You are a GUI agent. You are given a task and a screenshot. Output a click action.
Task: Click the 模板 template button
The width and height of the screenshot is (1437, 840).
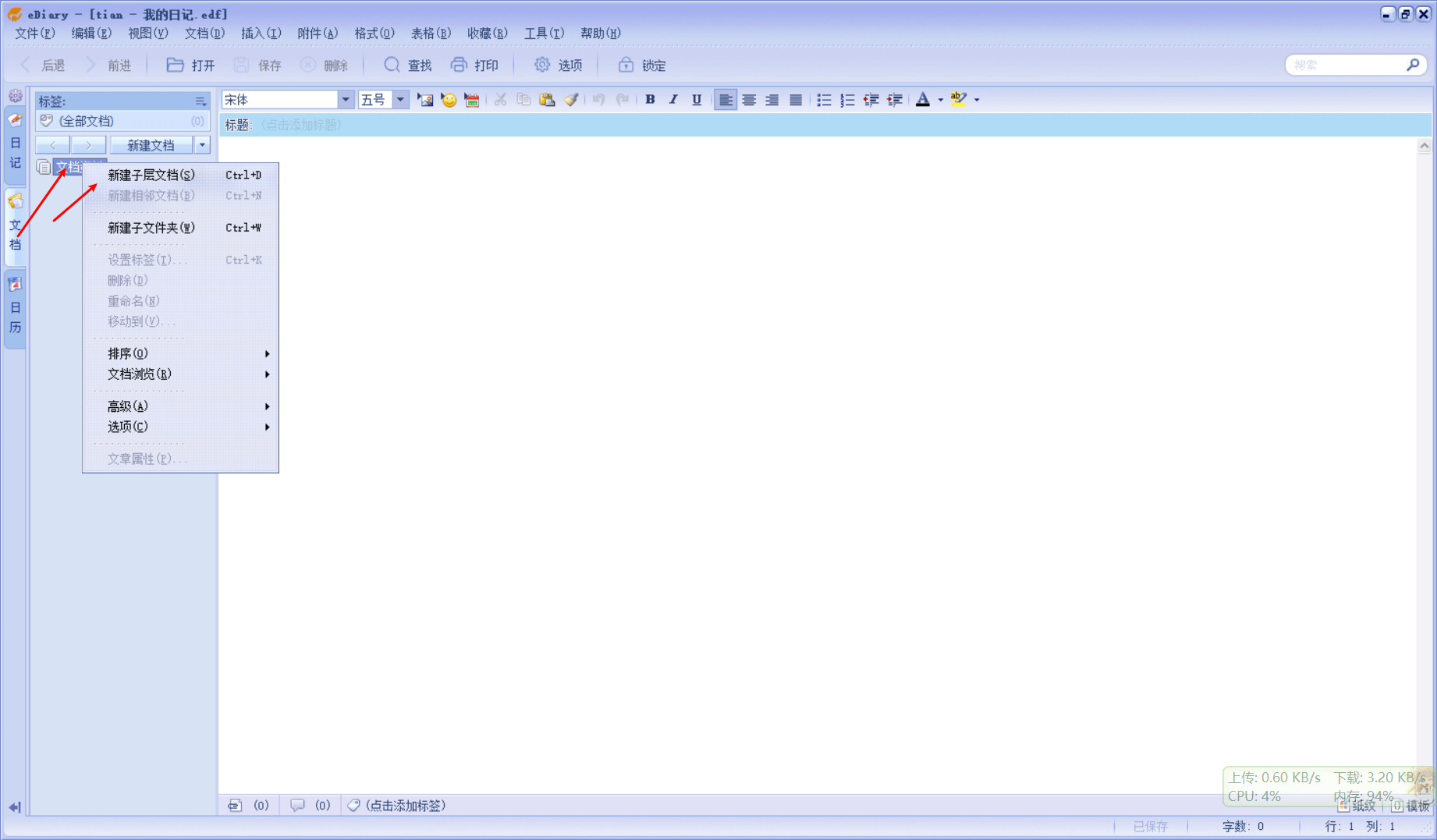click(x=1410, y=806)
